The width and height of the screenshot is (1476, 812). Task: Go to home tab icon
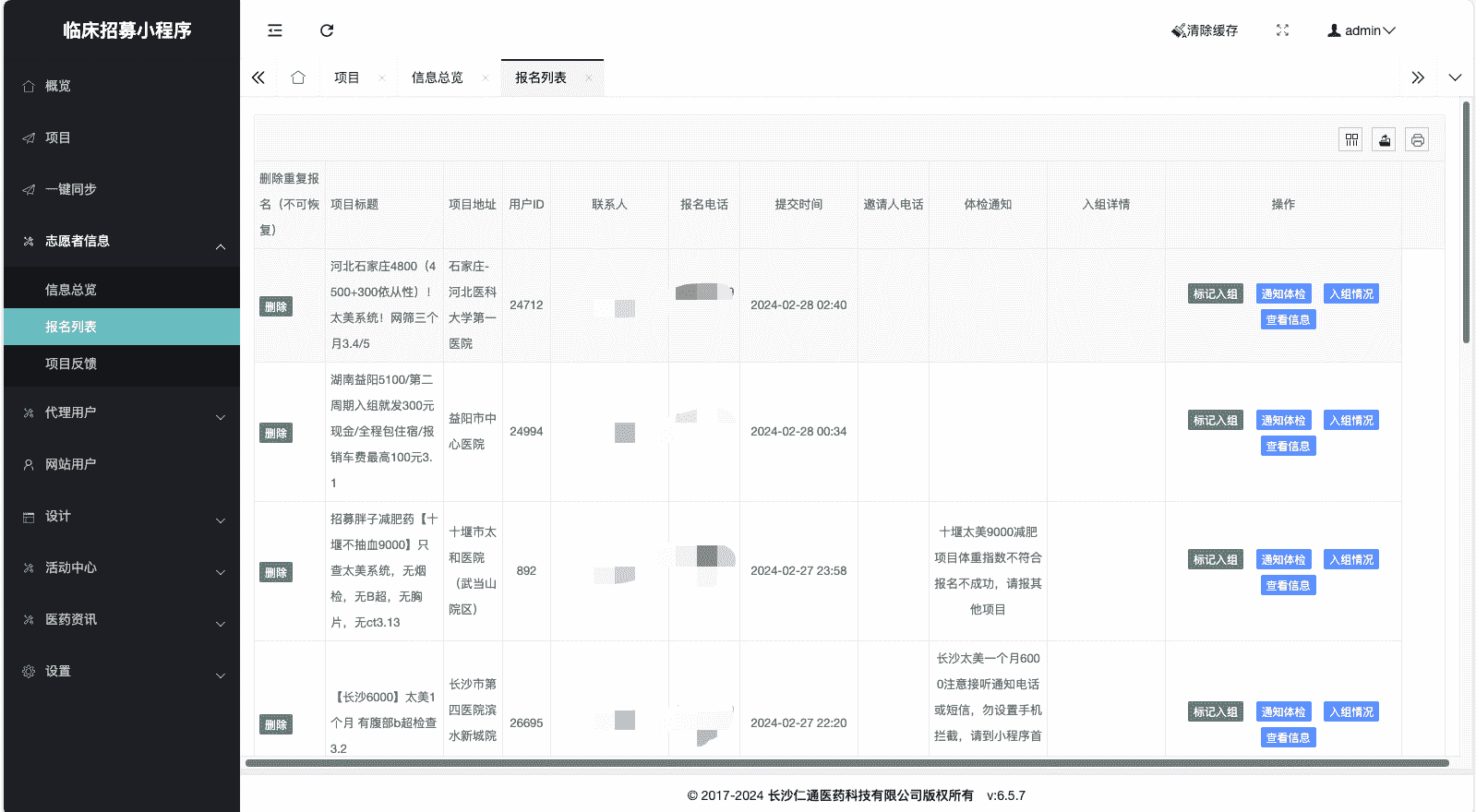coord(298,78)
